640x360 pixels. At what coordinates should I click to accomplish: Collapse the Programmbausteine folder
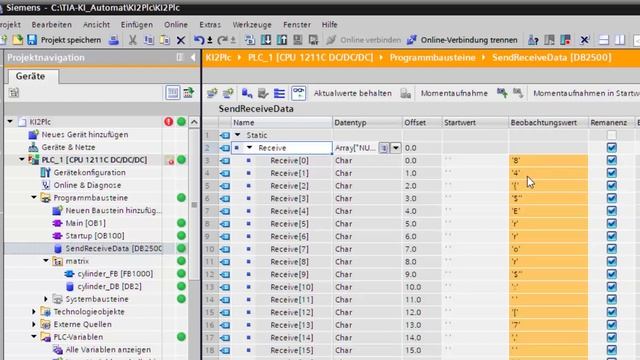(x=34, y=198)
